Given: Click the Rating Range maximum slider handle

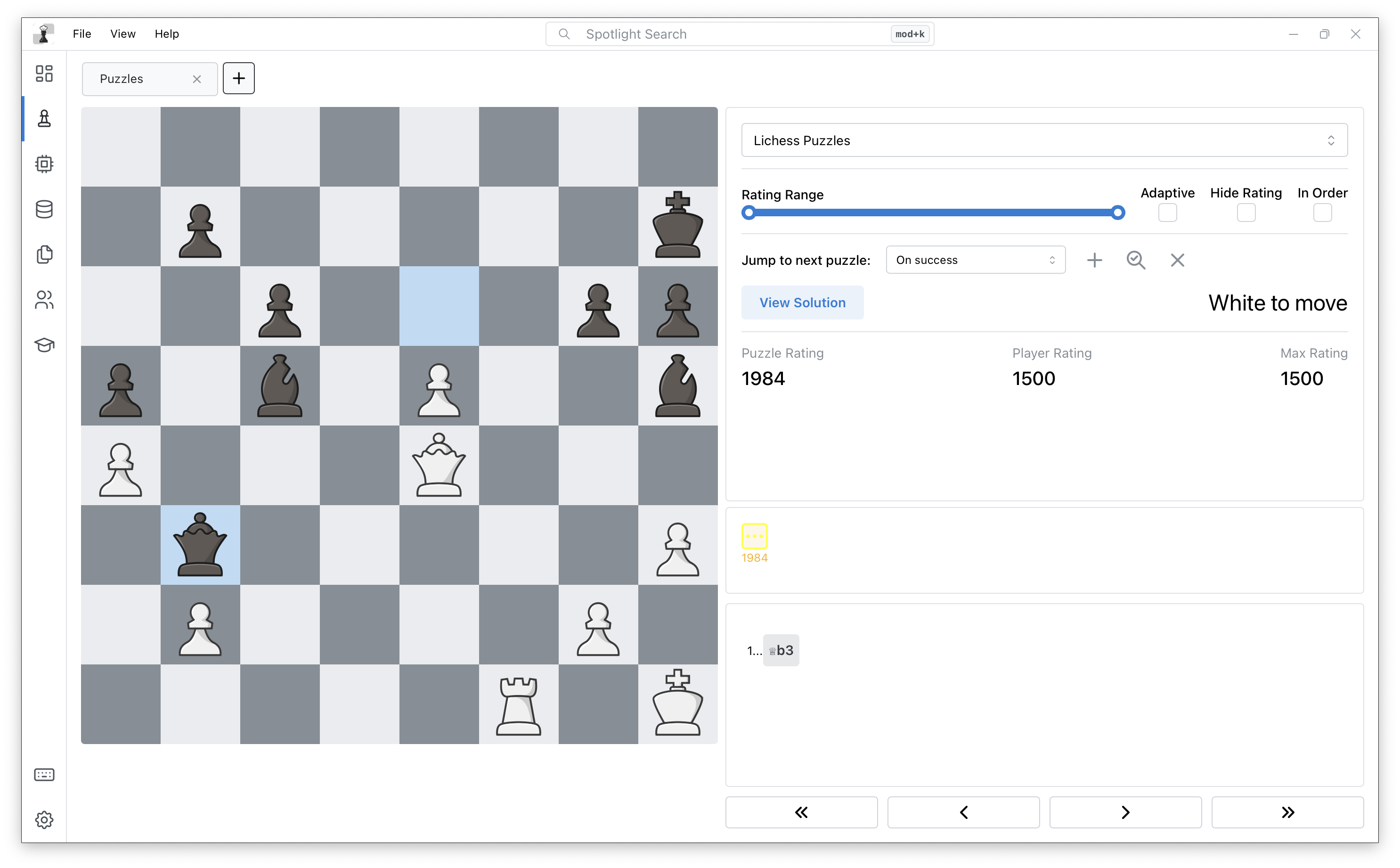Looking at the screenshot, I should (1118, 213).
